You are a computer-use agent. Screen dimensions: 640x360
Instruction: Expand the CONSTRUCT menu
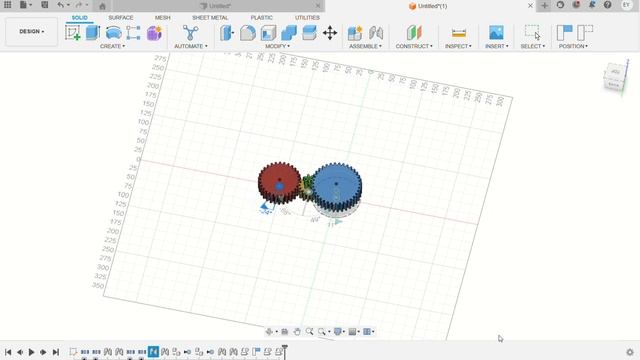[414, 46]
